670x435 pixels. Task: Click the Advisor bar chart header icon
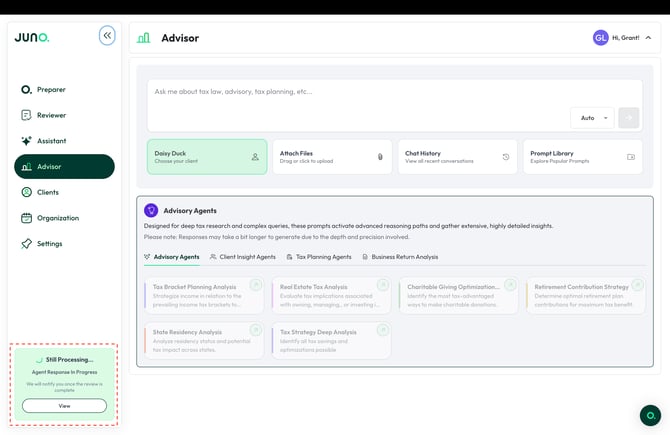coord(144,38)
